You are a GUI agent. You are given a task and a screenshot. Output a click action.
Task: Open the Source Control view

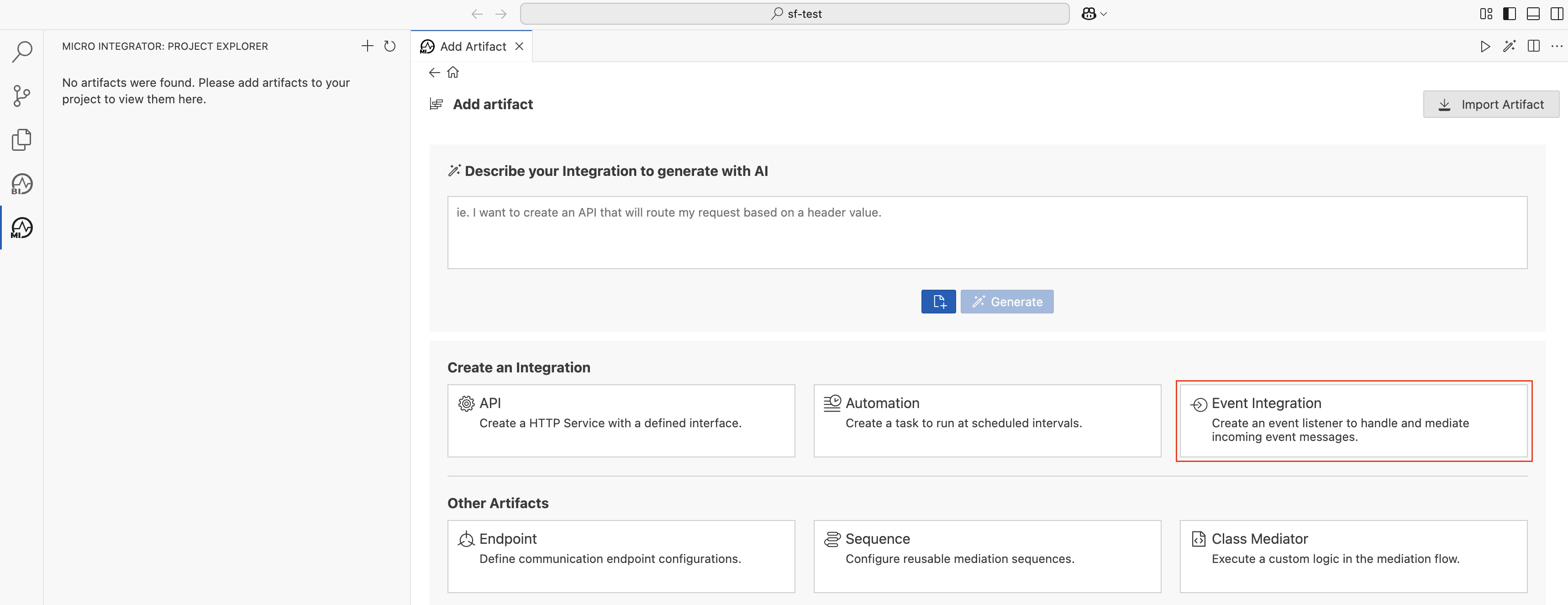(22, 96)
